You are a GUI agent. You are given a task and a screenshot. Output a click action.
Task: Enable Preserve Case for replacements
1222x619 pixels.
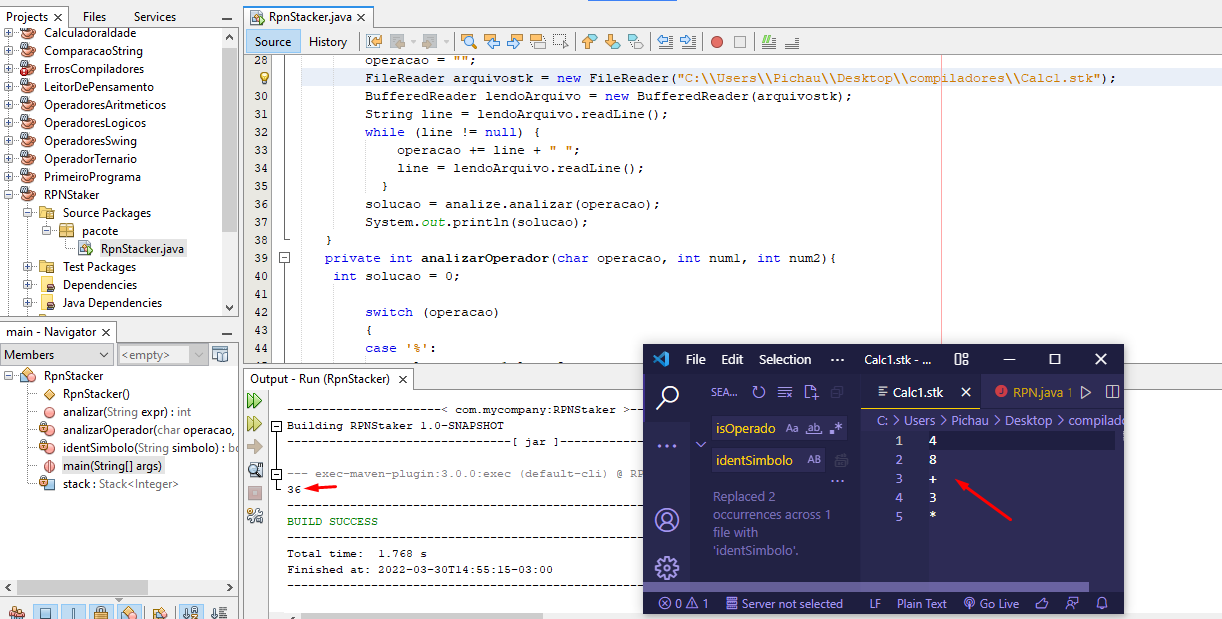pyautogui.click(x=815, y=459)
